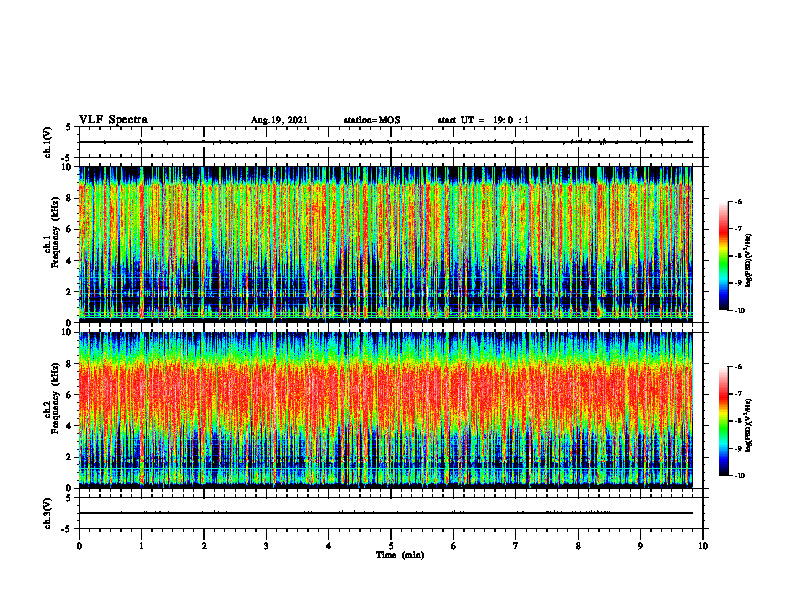Click time axis tick label '6'
Image resolution: width=792 pixels, height=612 pixels.
(454, 546)
